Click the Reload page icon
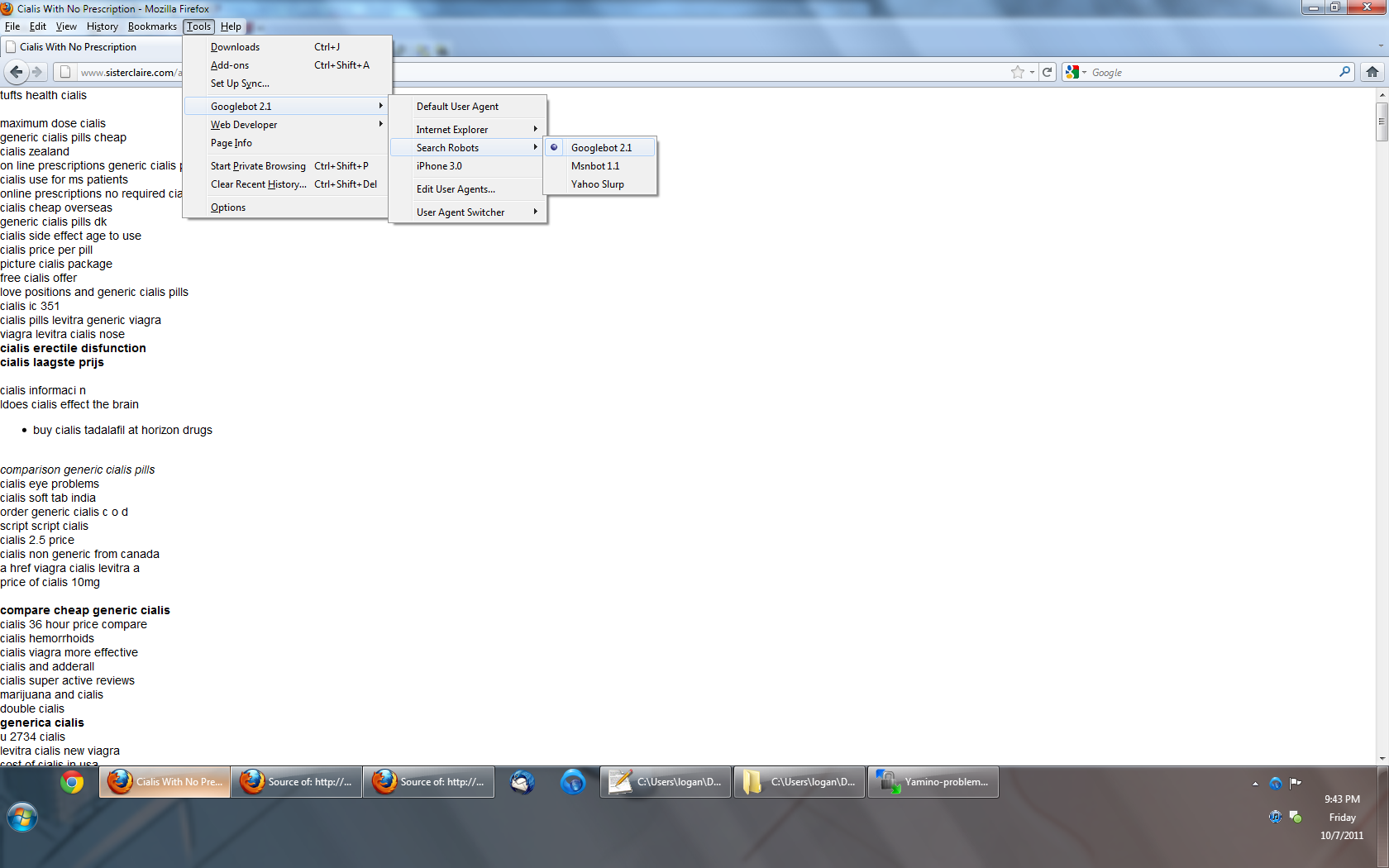Viewport: 1389px width, 868px height. click(1047, 72)
